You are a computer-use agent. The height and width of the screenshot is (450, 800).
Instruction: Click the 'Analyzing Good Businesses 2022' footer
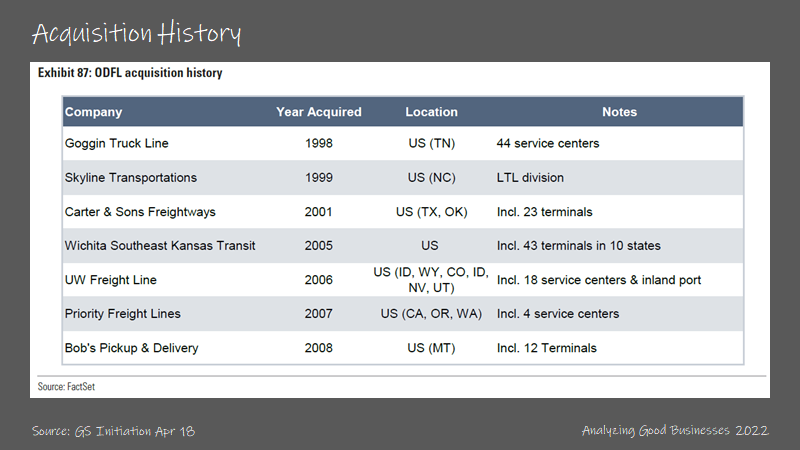tap(675, 431)
